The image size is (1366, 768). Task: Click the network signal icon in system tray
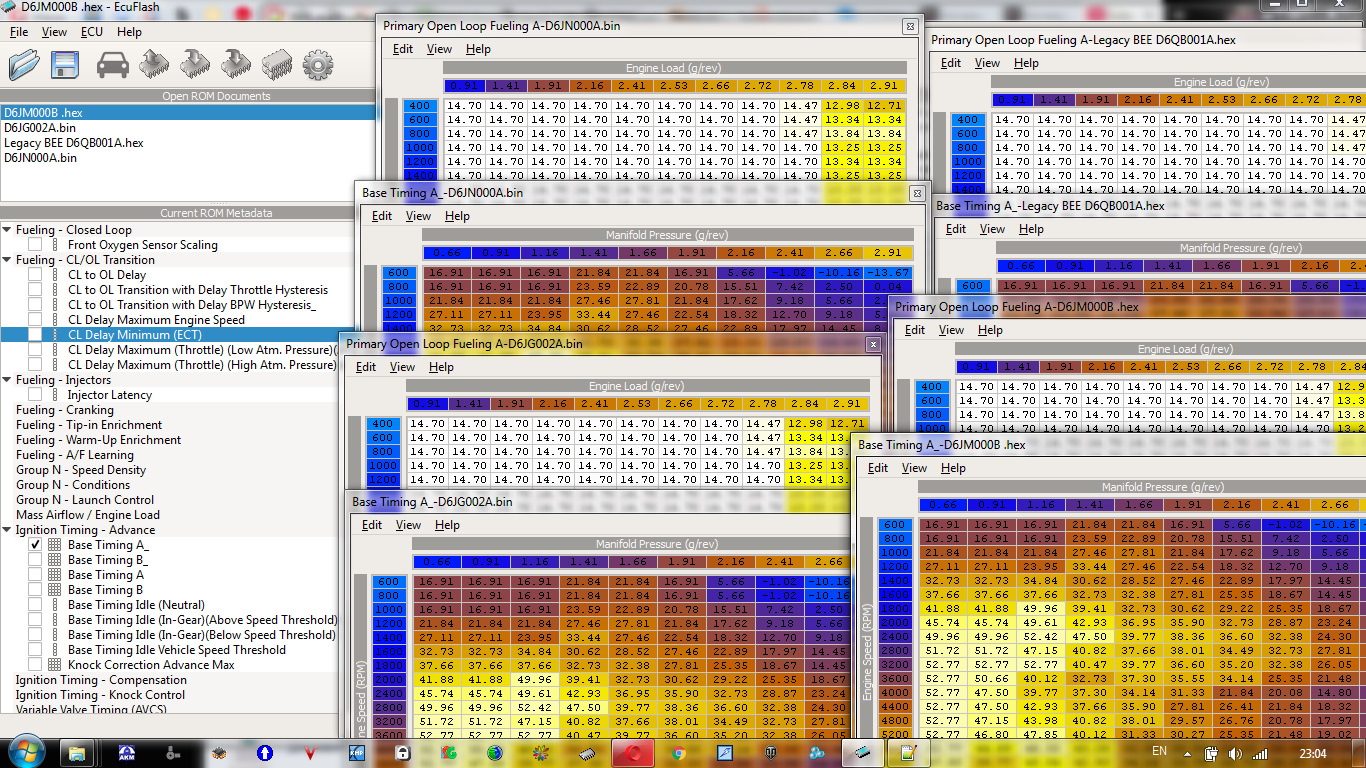pos(1260,753)
